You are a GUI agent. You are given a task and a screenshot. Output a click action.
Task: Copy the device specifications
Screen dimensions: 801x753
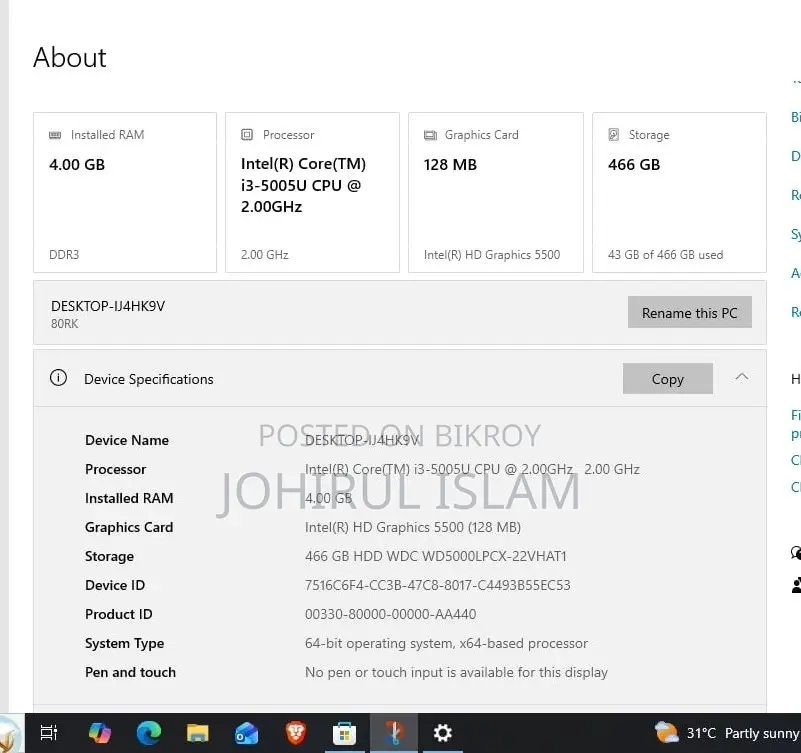point(668,379)
